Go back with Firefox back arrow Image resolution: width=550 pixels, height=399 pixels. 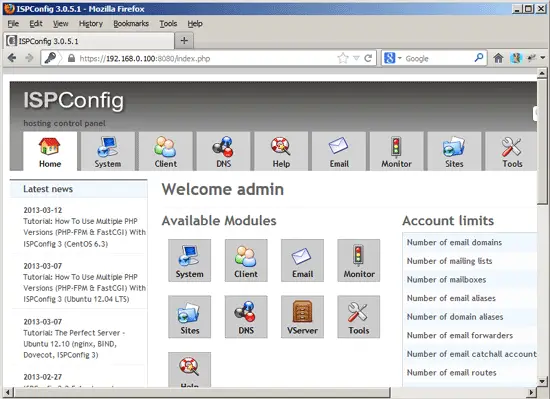click(x=12, y=58)
